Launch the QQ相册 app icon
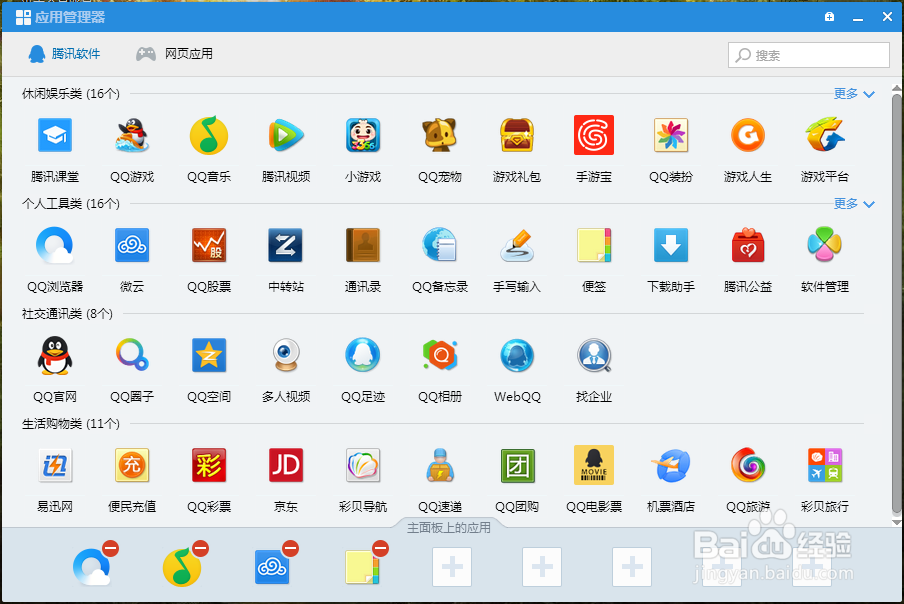This screenshot has height=604, width=904. pyautogui.click(x=440, y=356)
